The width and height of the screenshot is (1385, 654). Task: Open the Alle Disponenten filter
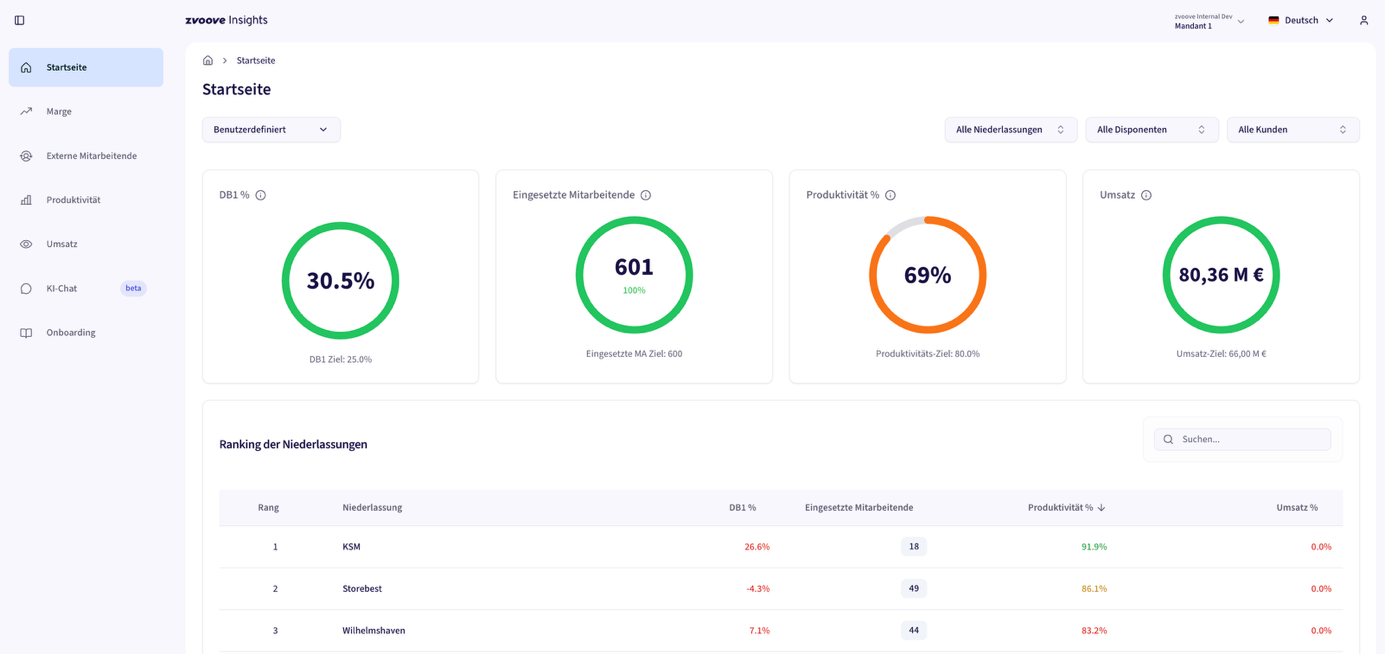(x=1151, y=130)
